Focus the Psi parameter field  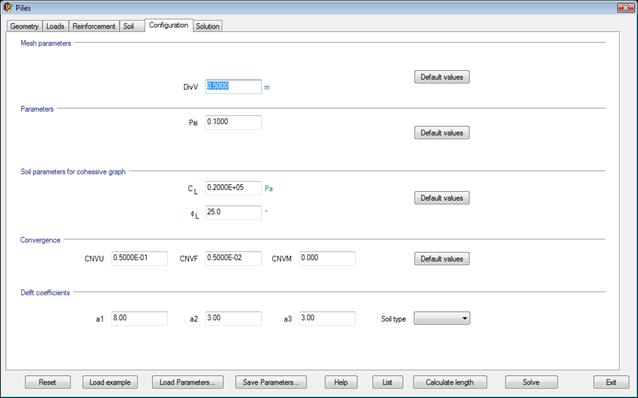click(233, 122)
